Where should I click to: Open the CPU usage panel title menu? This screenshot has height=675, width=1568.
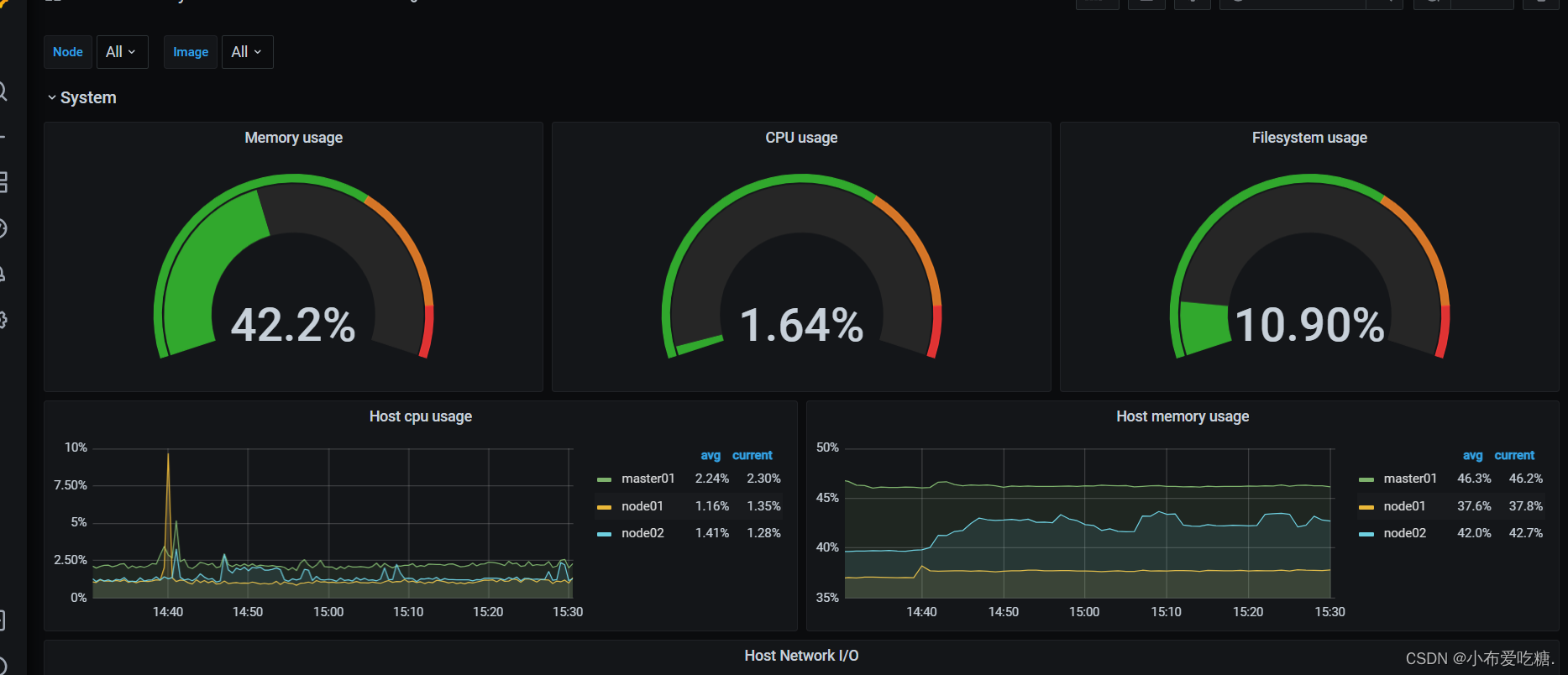[801, 138]
